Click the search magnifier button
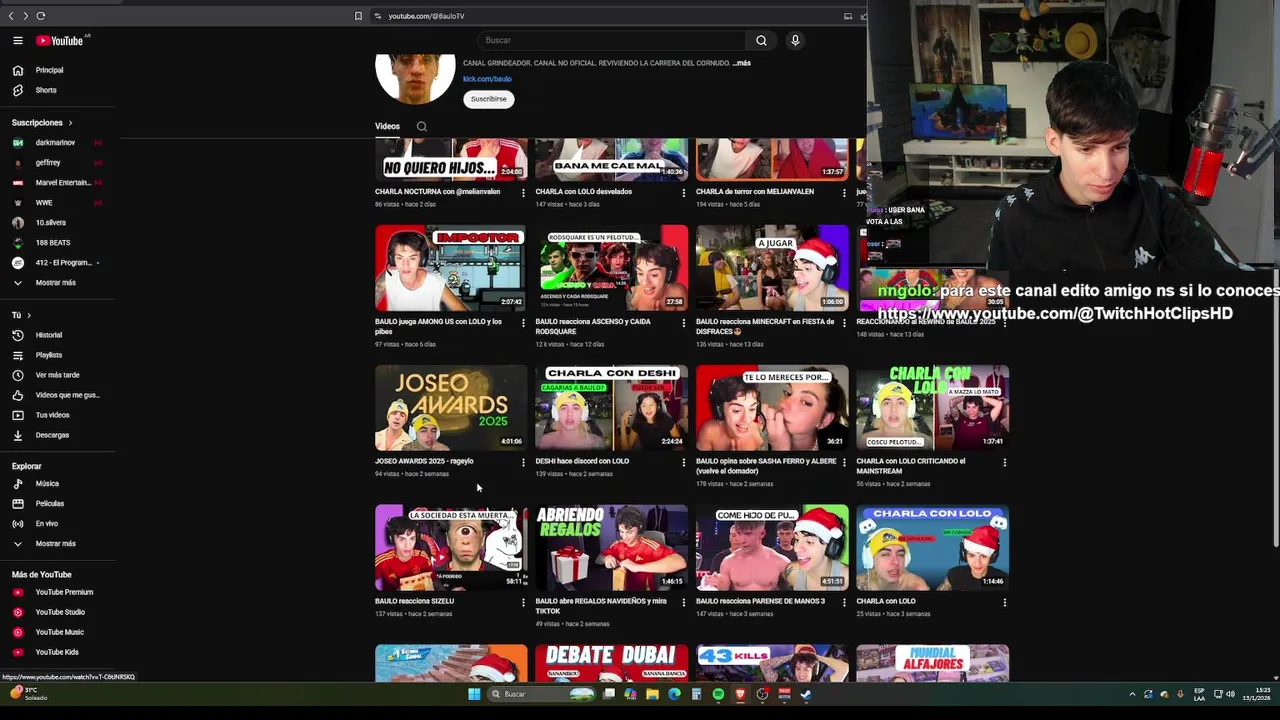 [761, 40]
